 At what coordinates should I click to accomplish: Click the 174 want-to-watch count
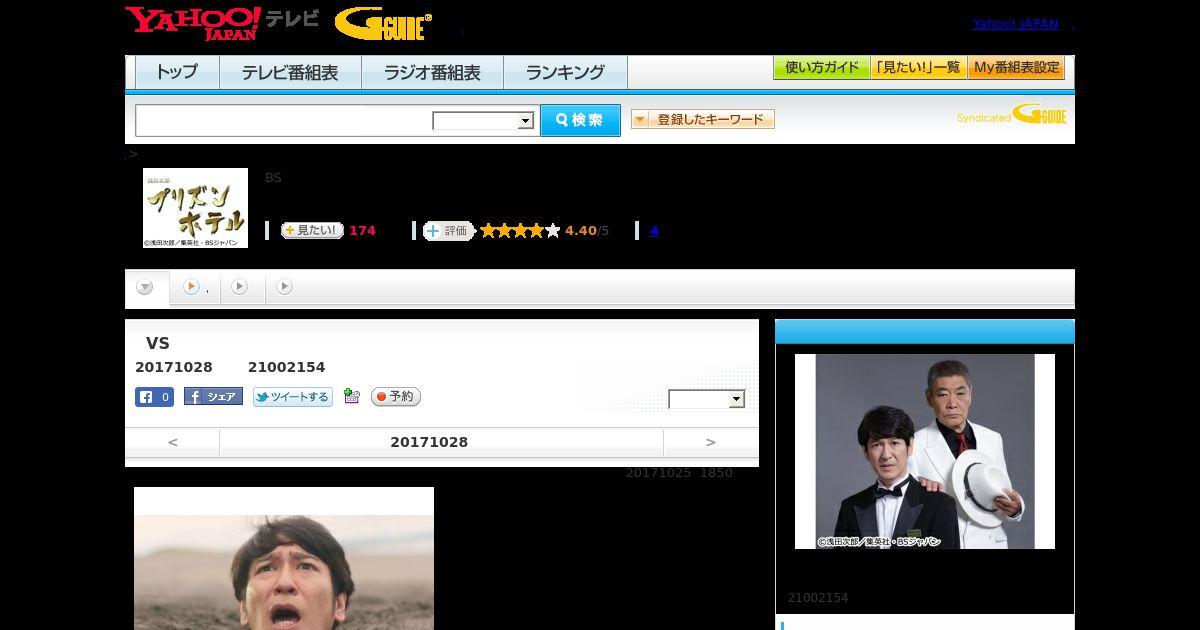[x=362, y=231]
